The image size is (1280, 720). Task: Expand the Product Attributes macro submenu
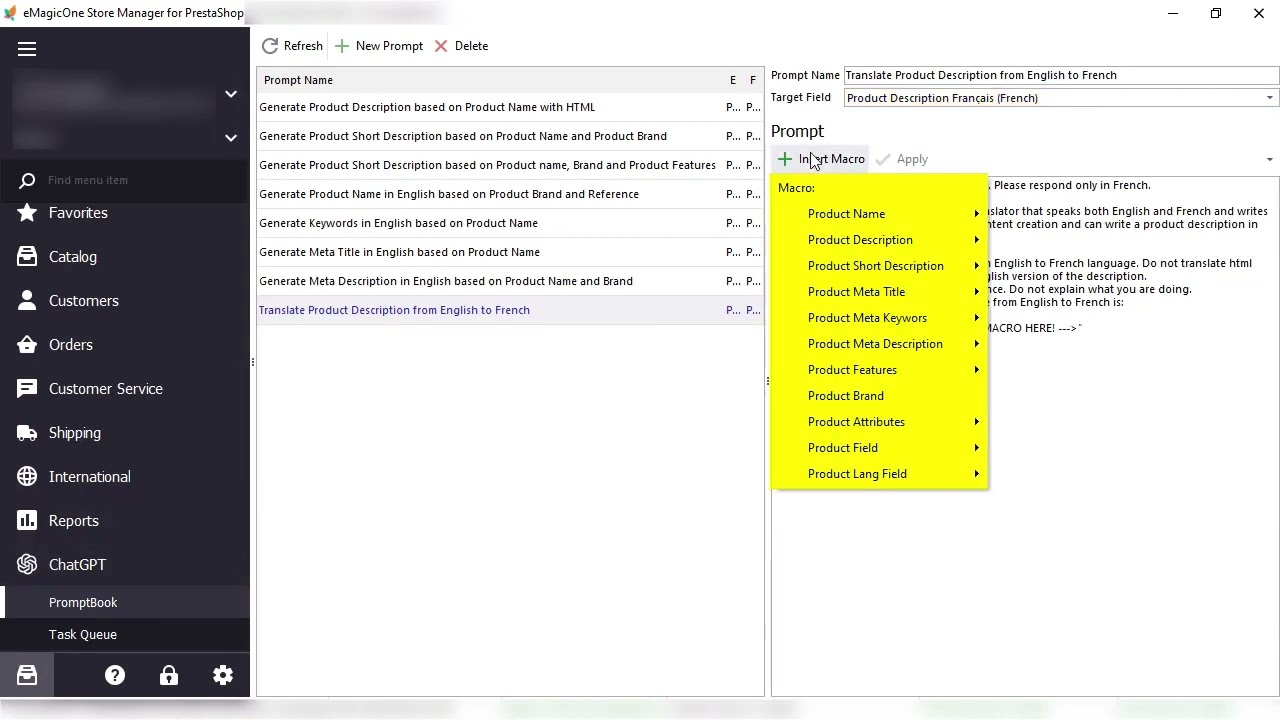pyautogui.click(x=880, y=422)
